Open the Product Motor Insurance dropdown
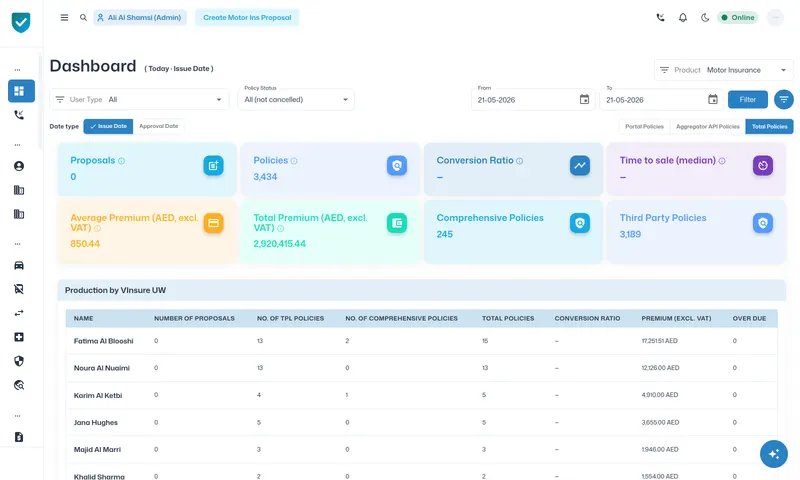Image resolution: width=800 pixels, height=480 pixels. pyautogui.click(x=723, y=70)
